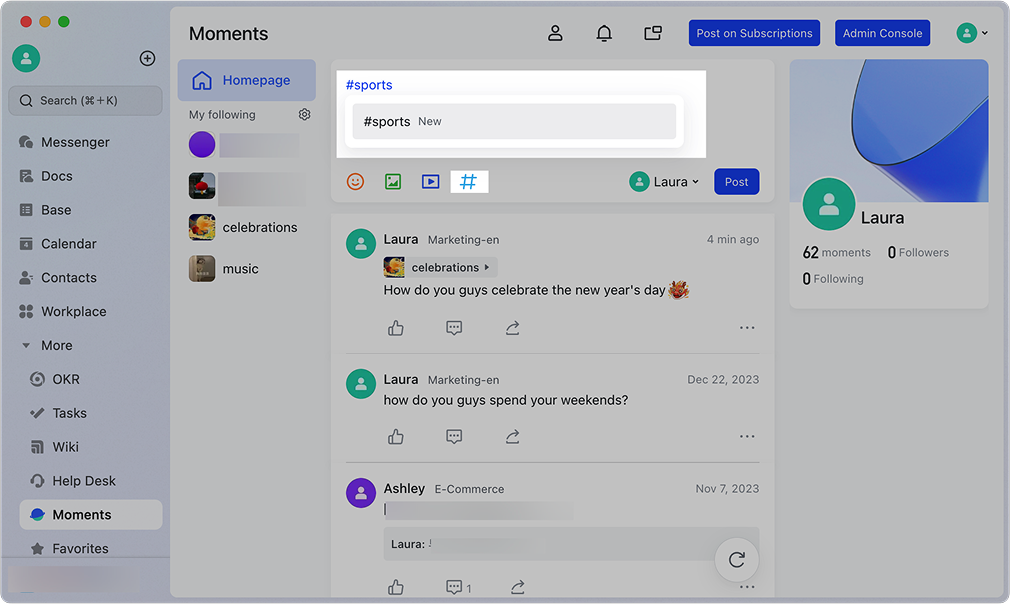
Task: Like Laura's weekends post
Action: [396, 437]
